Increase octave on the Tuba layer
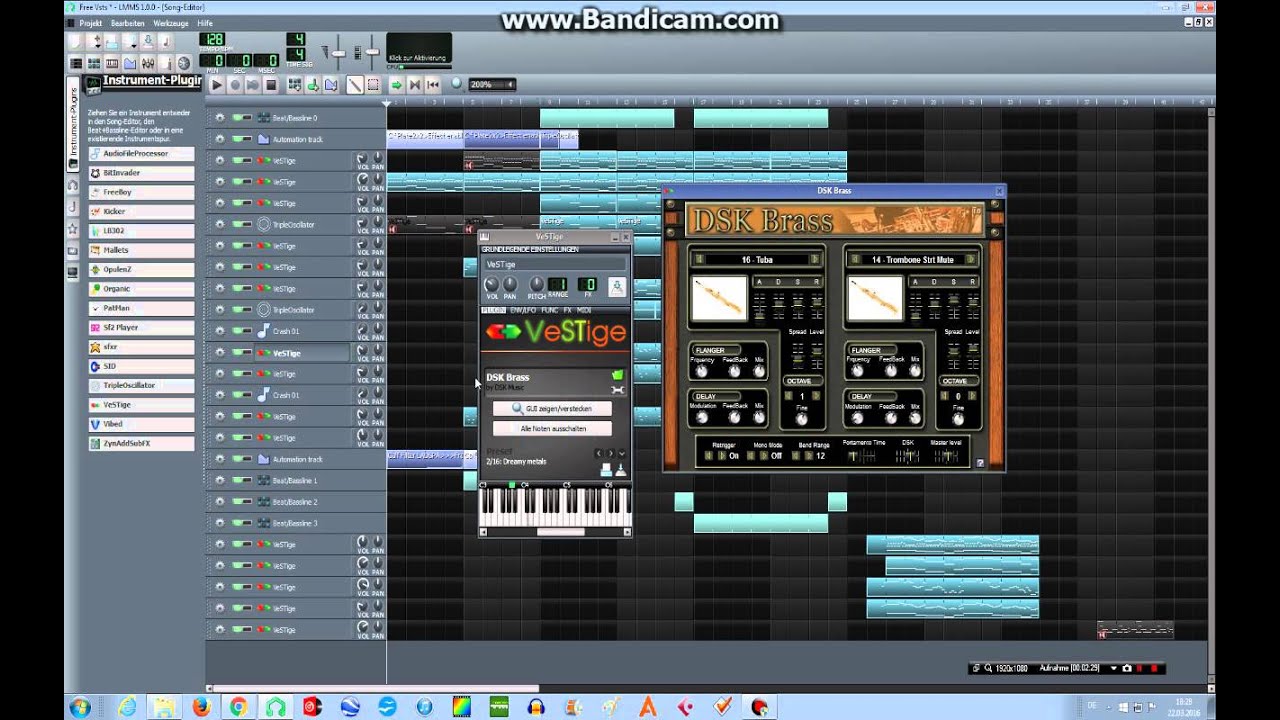This screenshot has width=1280, height=720. coord(816,396)
